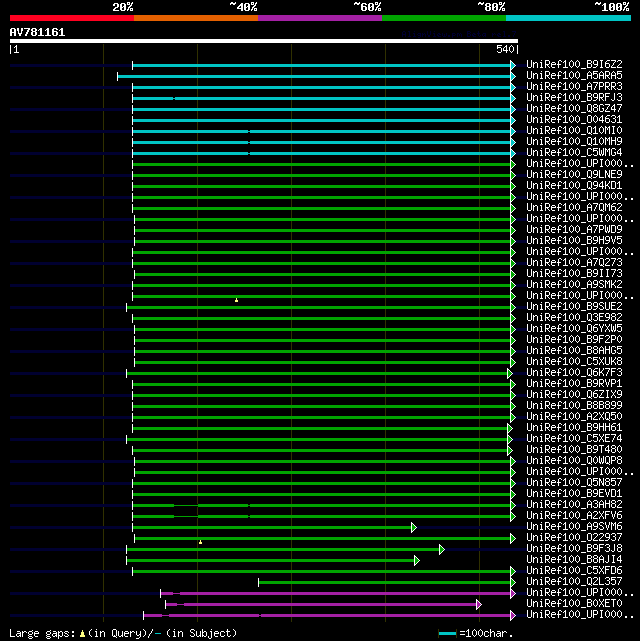The image size is (640, 641).
Task: Click the UniRef100_Q9LNE9 label
Action: (574, 175)
